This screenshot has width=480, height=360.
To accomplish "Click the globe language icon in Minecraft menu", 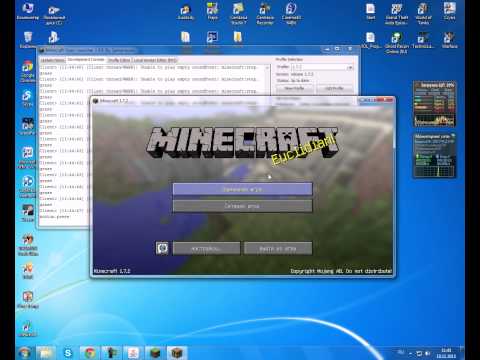I will coord(162,249).
